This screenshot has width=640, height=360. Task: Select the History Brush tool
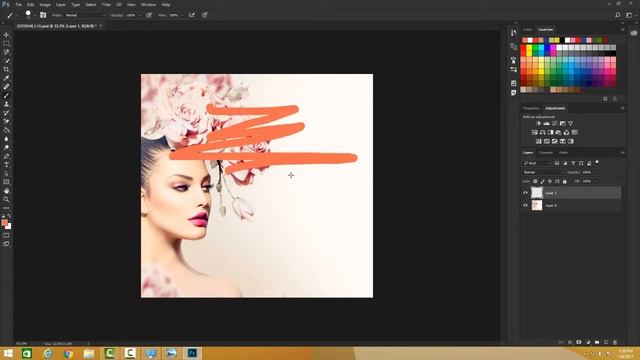pos(6,113)
